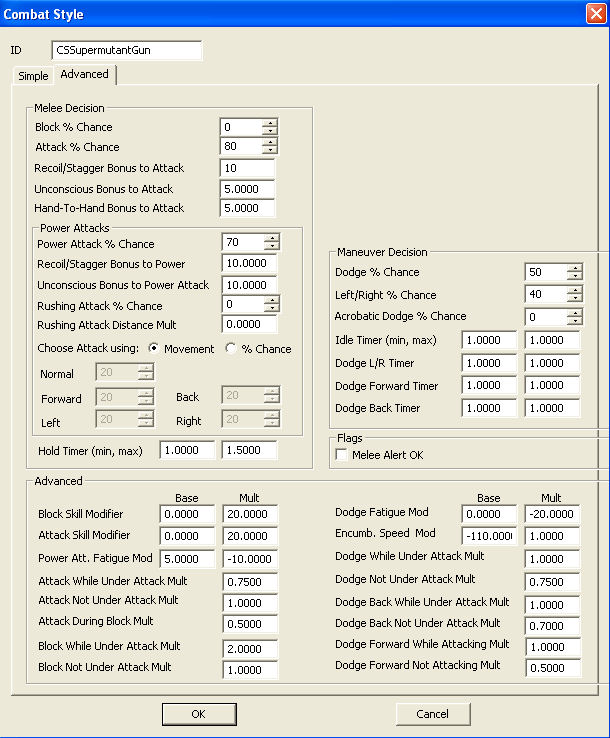The height and width of the screenshot is (738, 610).
Task: Increase Attack % Chance with up arrow
Action: 270,142
